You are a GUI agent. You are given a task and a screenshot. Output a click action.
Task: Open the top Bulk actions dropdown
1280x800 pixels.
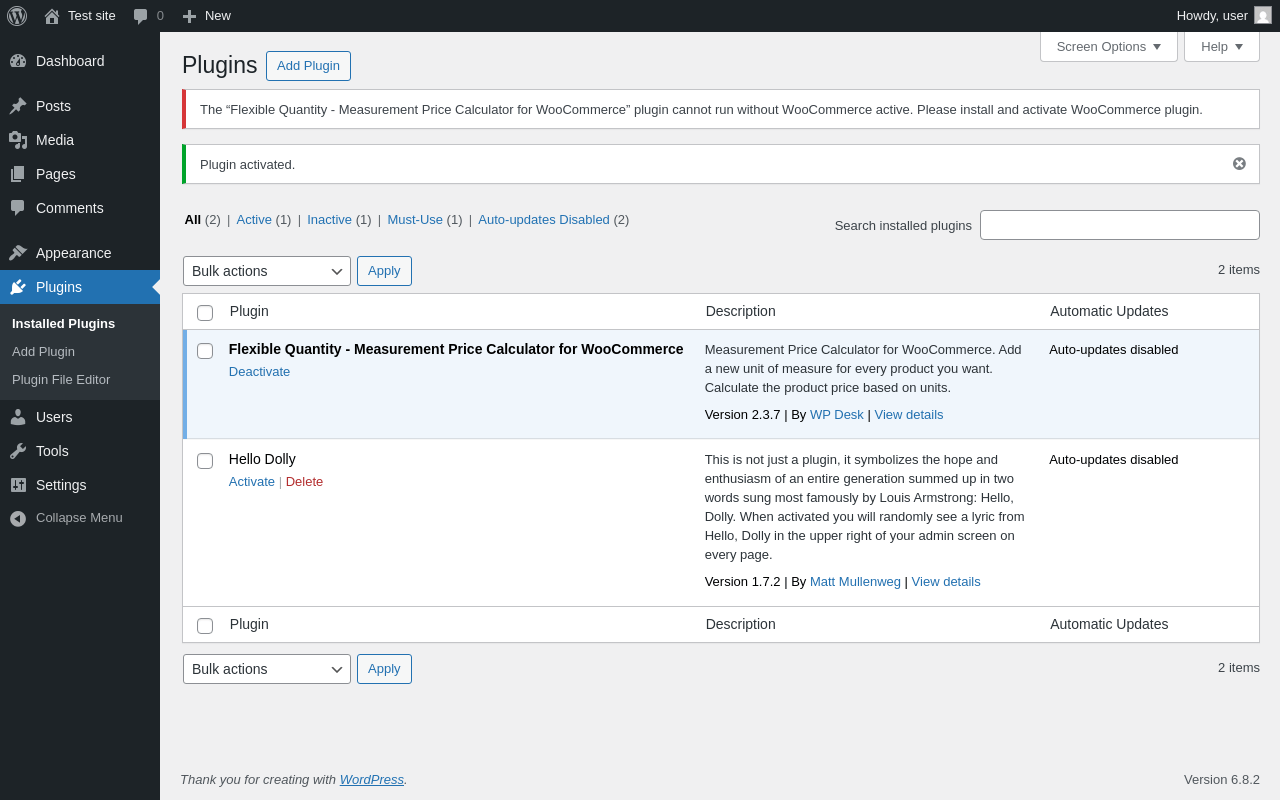267,271
